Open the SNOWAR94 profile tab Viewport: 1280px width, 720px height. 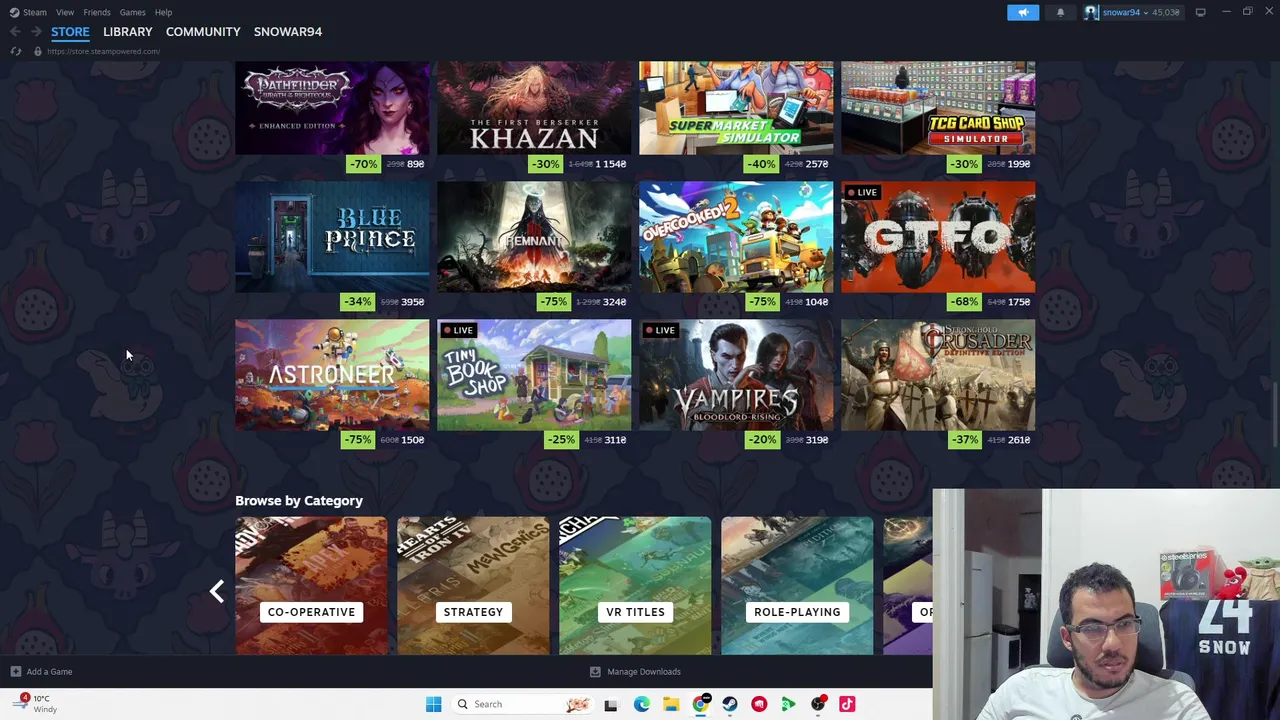[288, 32]
